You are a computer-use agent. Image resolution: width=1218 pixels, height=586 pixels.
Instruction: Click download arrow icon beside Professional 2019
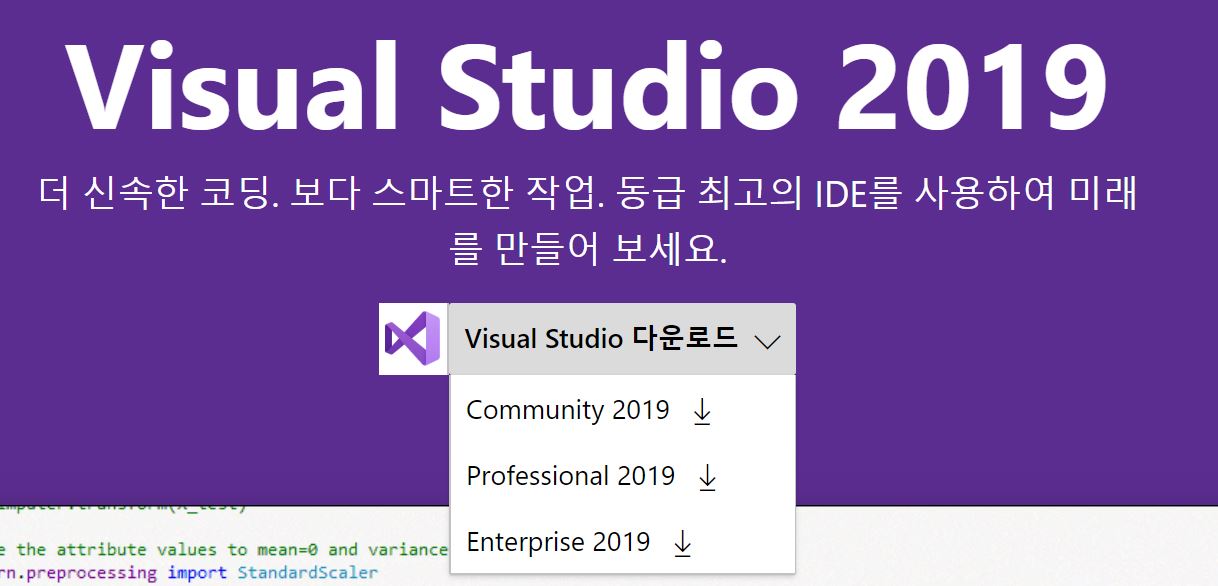coord(707,478)
